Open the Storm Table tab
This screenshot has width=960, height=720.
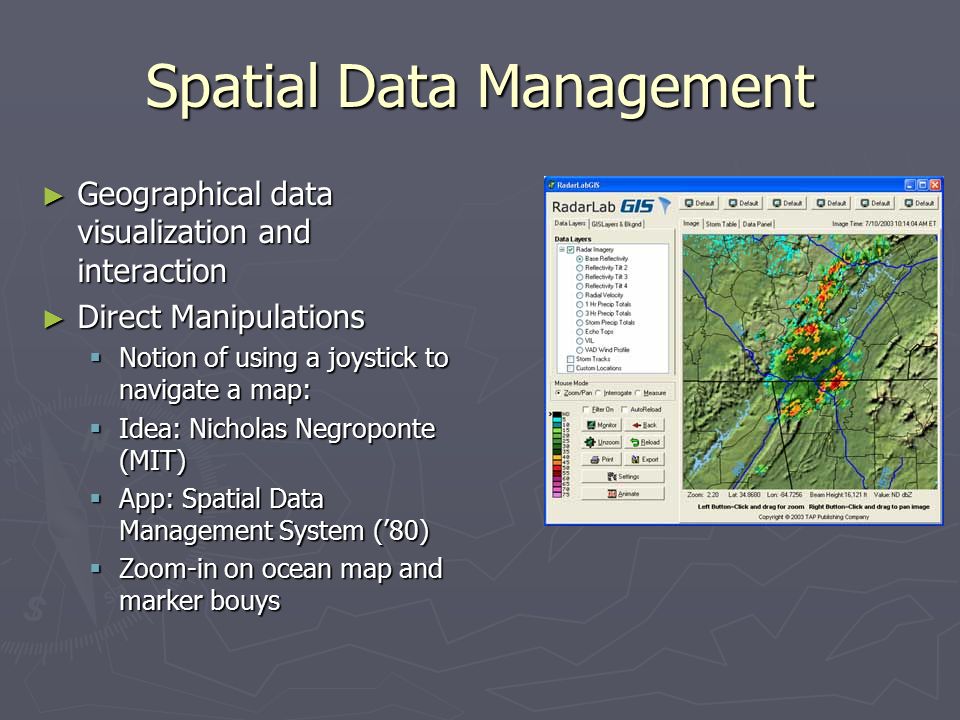click(x=721, y=224)
